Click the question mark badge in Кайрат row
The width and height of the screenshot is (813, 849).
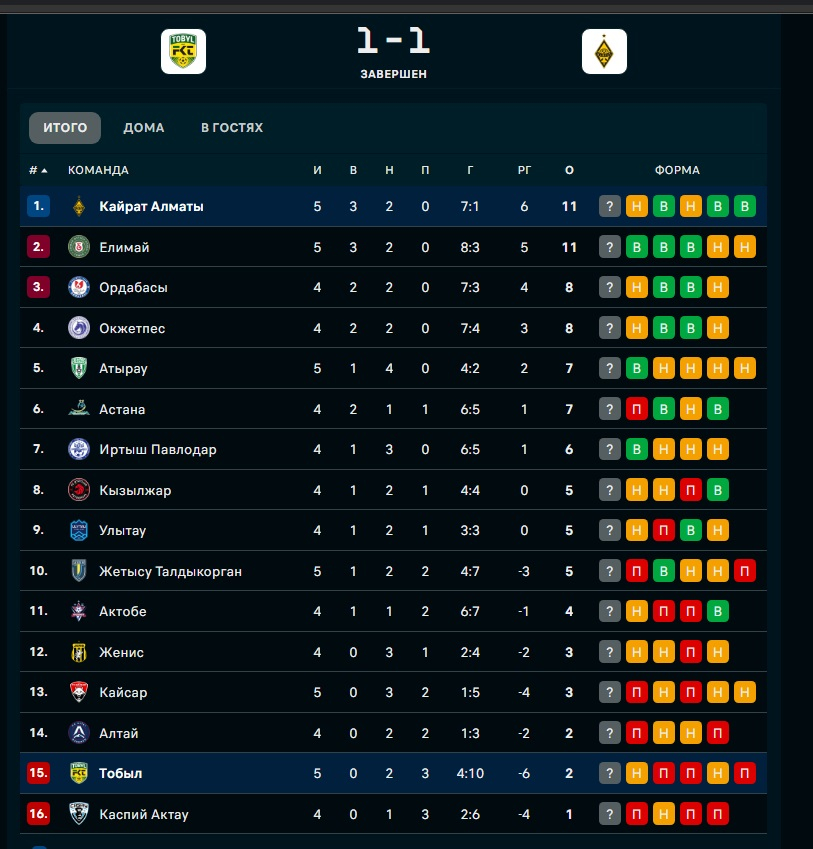610,207
